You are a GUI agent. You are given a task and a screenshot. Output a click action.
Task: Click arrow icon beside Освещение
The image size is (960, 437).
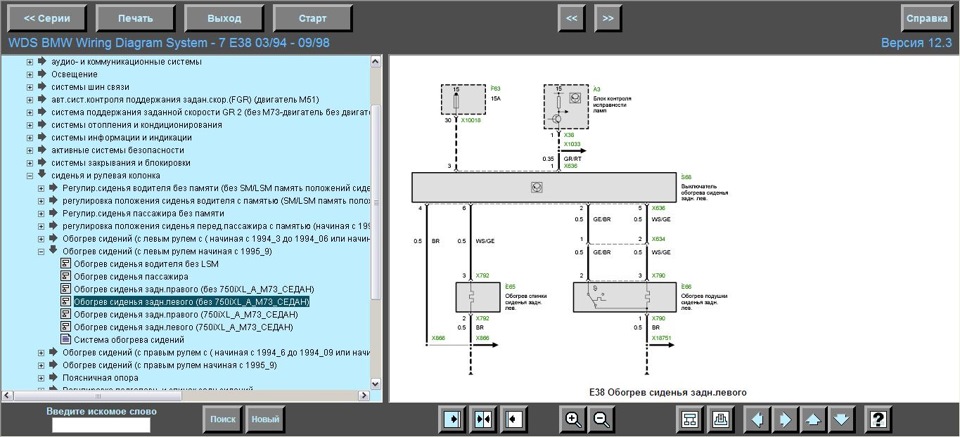(x=42, y=74)
